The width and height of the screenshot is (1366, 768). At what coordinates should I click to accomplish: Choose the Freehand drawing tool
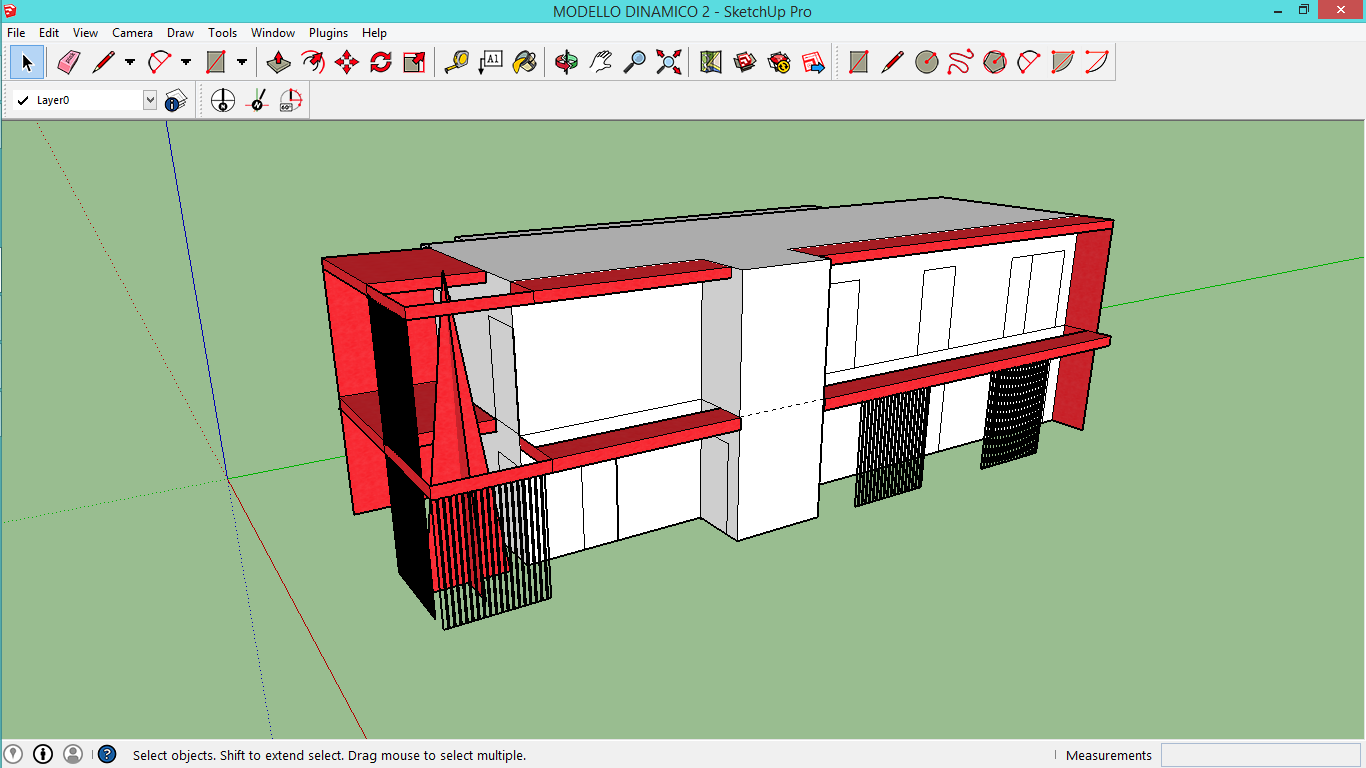click(x=961, y=61)
